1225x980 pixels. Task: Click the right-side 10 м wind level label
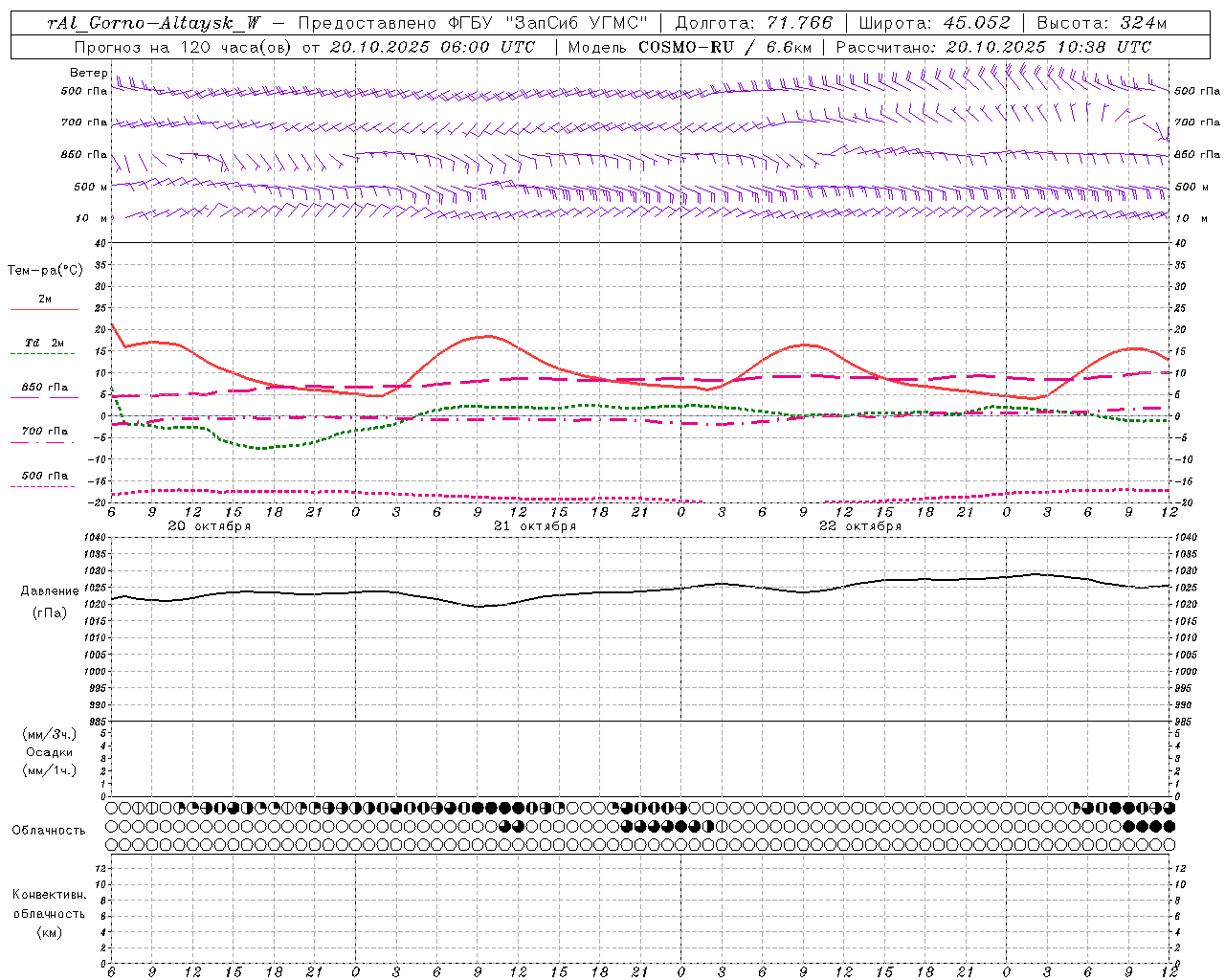coord(1192,218)
